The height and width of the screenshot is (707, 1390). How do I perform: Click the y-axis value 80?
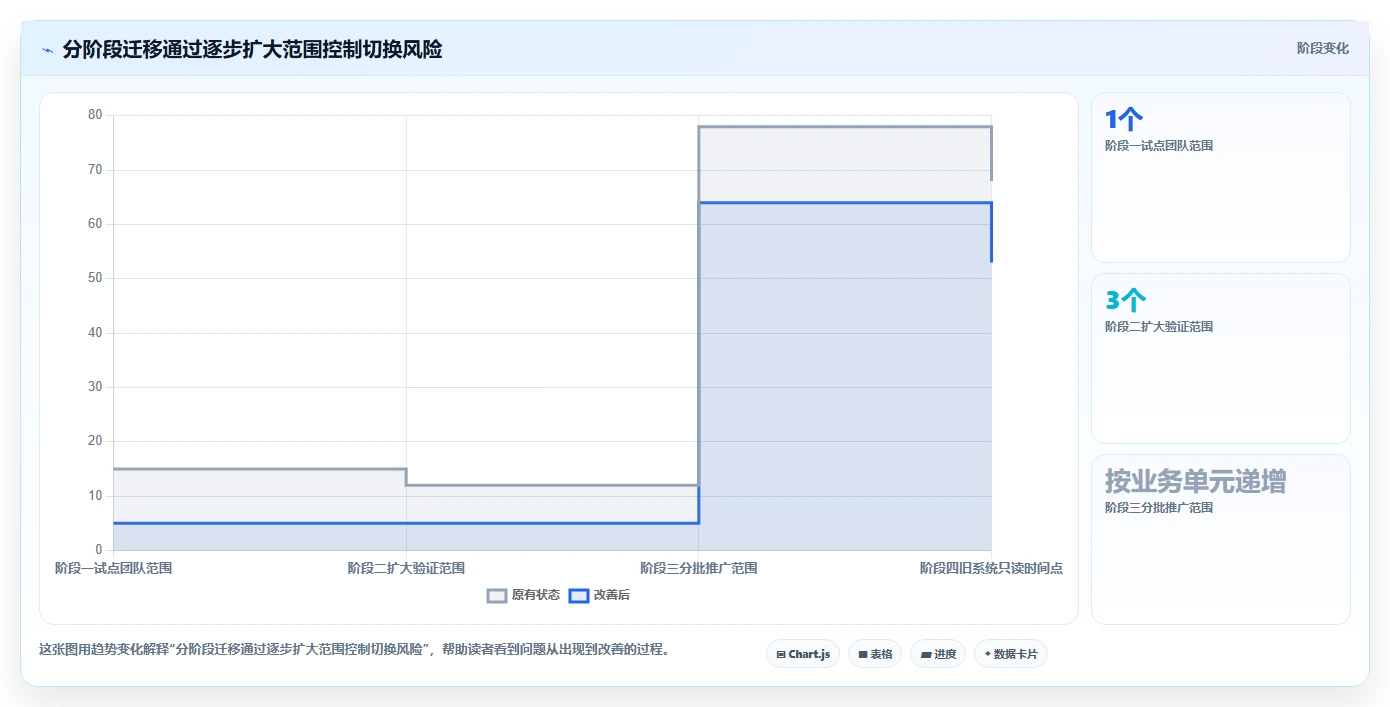point(95,115)
